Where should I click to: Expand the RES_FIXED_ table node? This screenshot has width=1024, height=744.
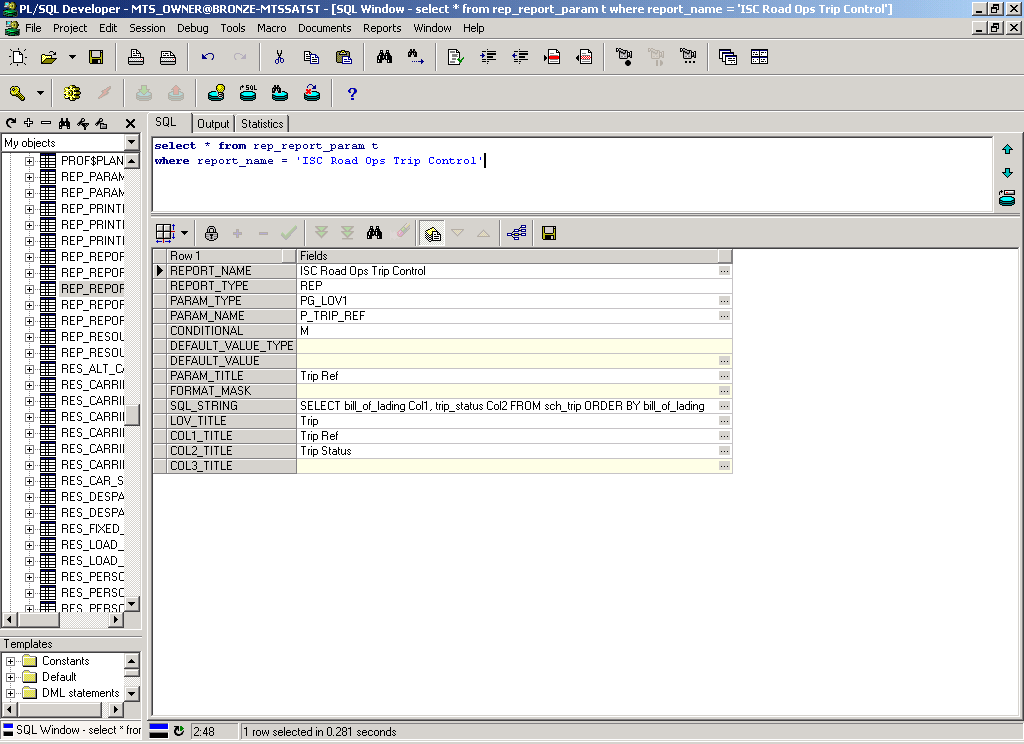pyautogui.click(x=29, y=529)
